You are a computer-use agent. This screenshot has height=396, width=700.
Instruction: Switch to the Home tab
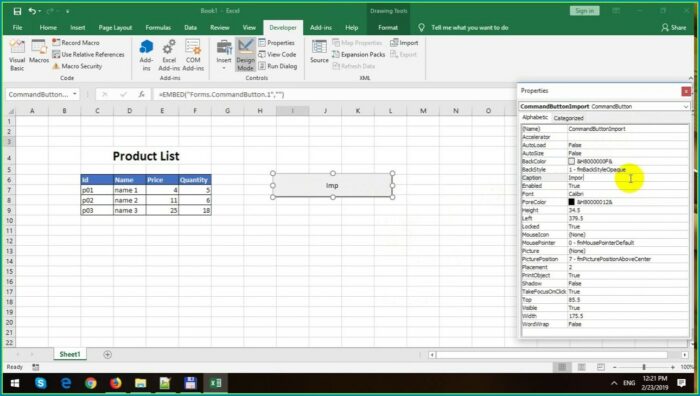(x=48, y=28)
